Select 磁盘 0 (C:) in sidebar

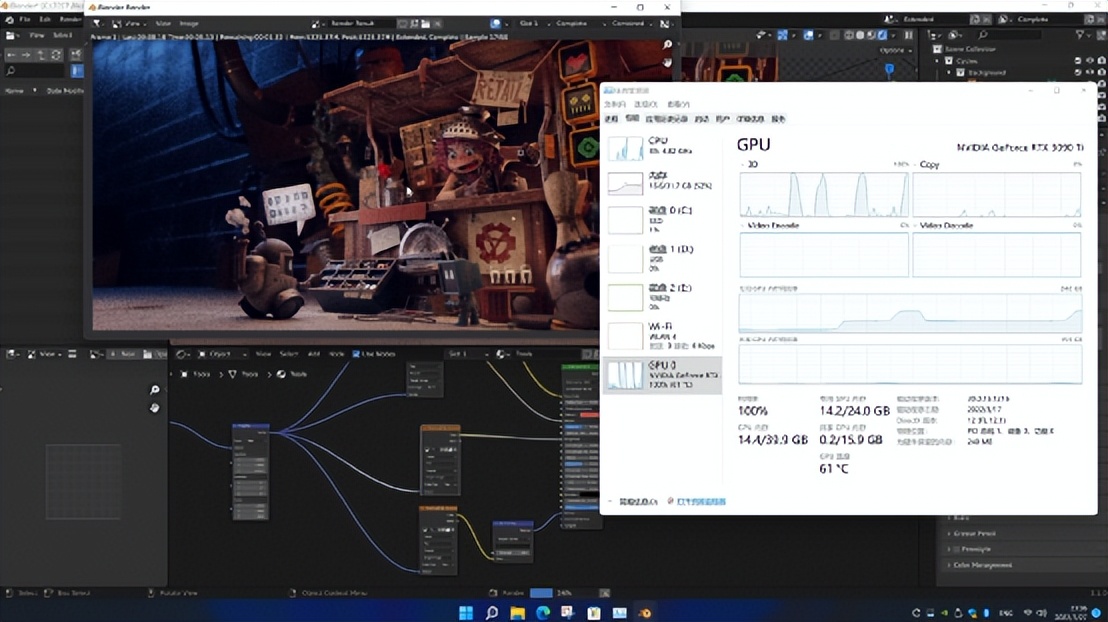[x=661, y=219]
